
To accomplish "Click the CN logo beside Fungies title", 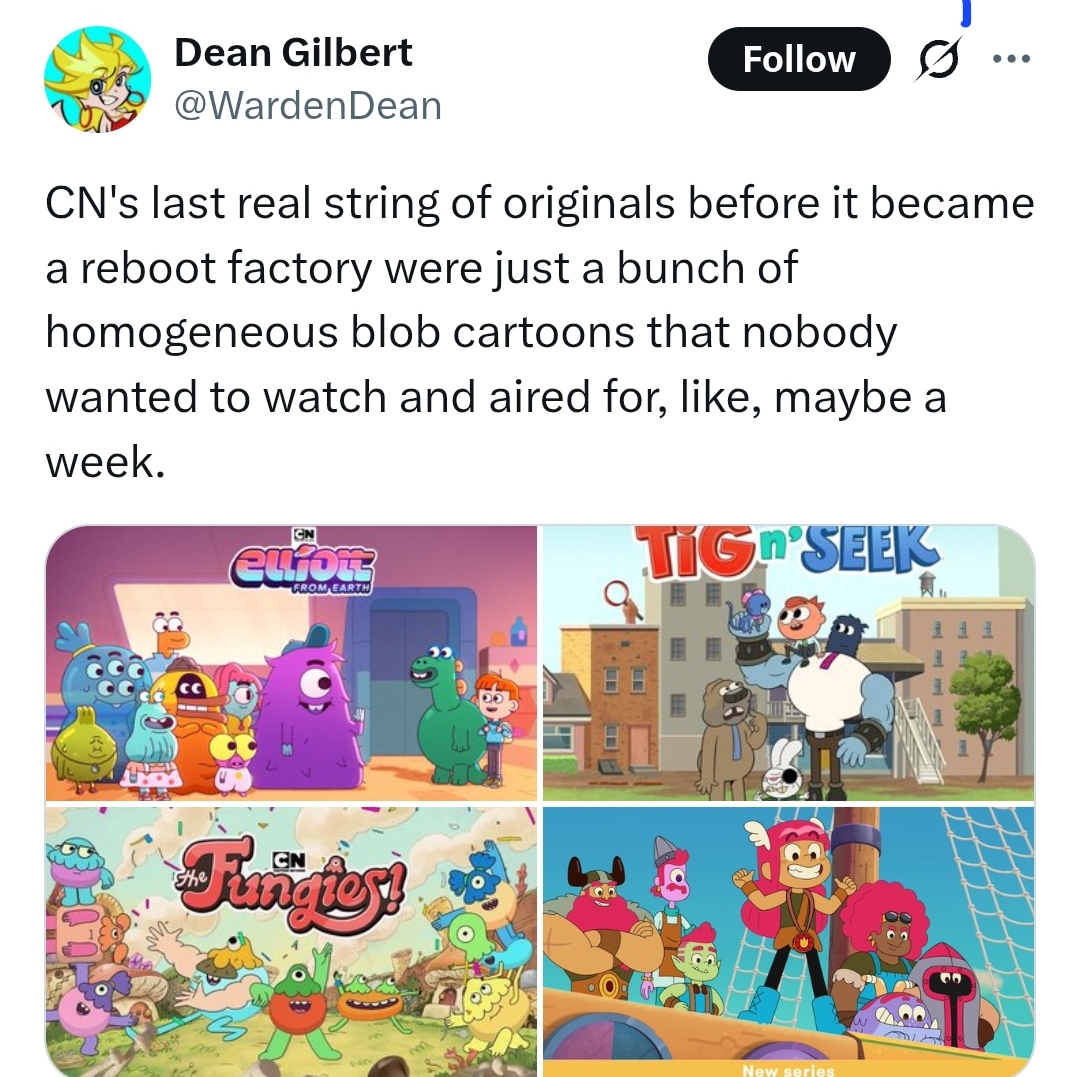I will (288, 860).
